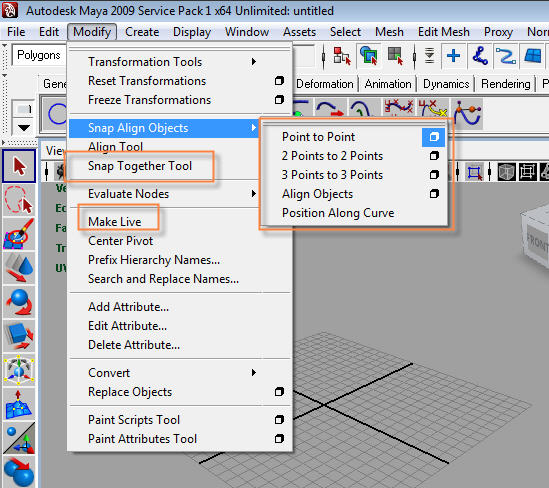Screen dimensions: 549x488
Task: Switch to the Deformation shelf tab
Action: pos(325,84)
